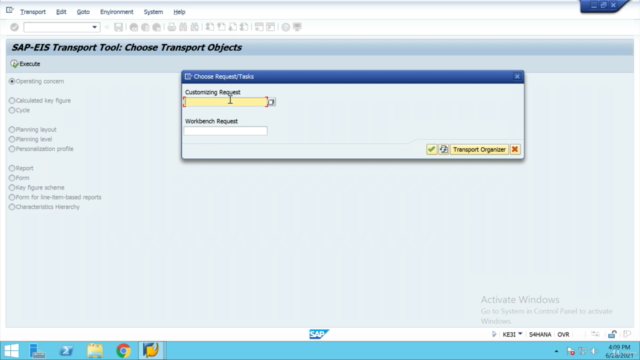Image resolution: width=640 pixels, height=360 pixels.
Task: Click the Save diskette icon in toolbar
Action: [118, 27]
